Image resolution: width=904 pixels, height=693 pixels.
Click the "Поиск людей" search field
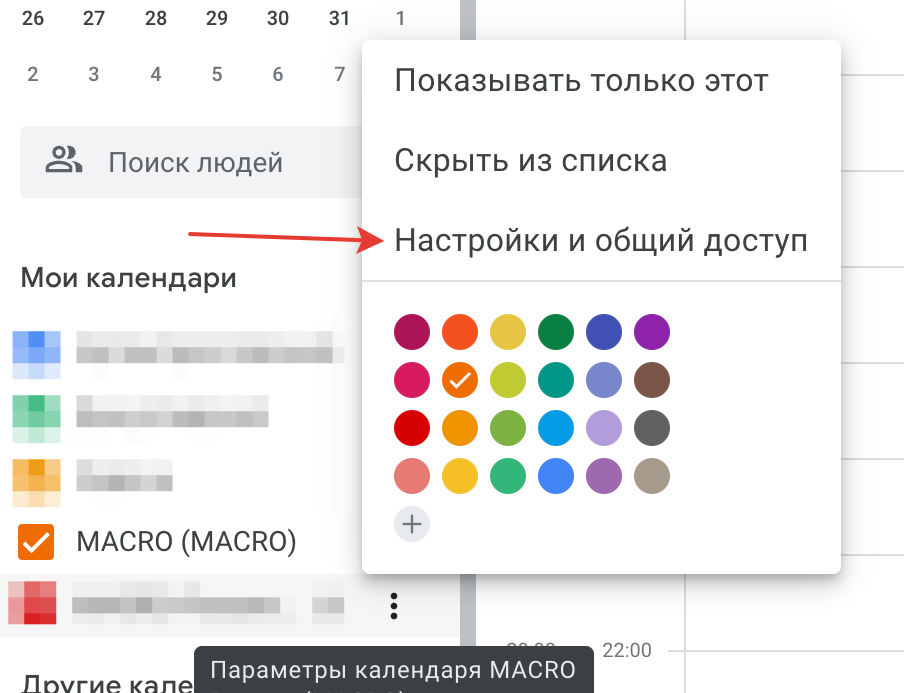coord(196,162)
